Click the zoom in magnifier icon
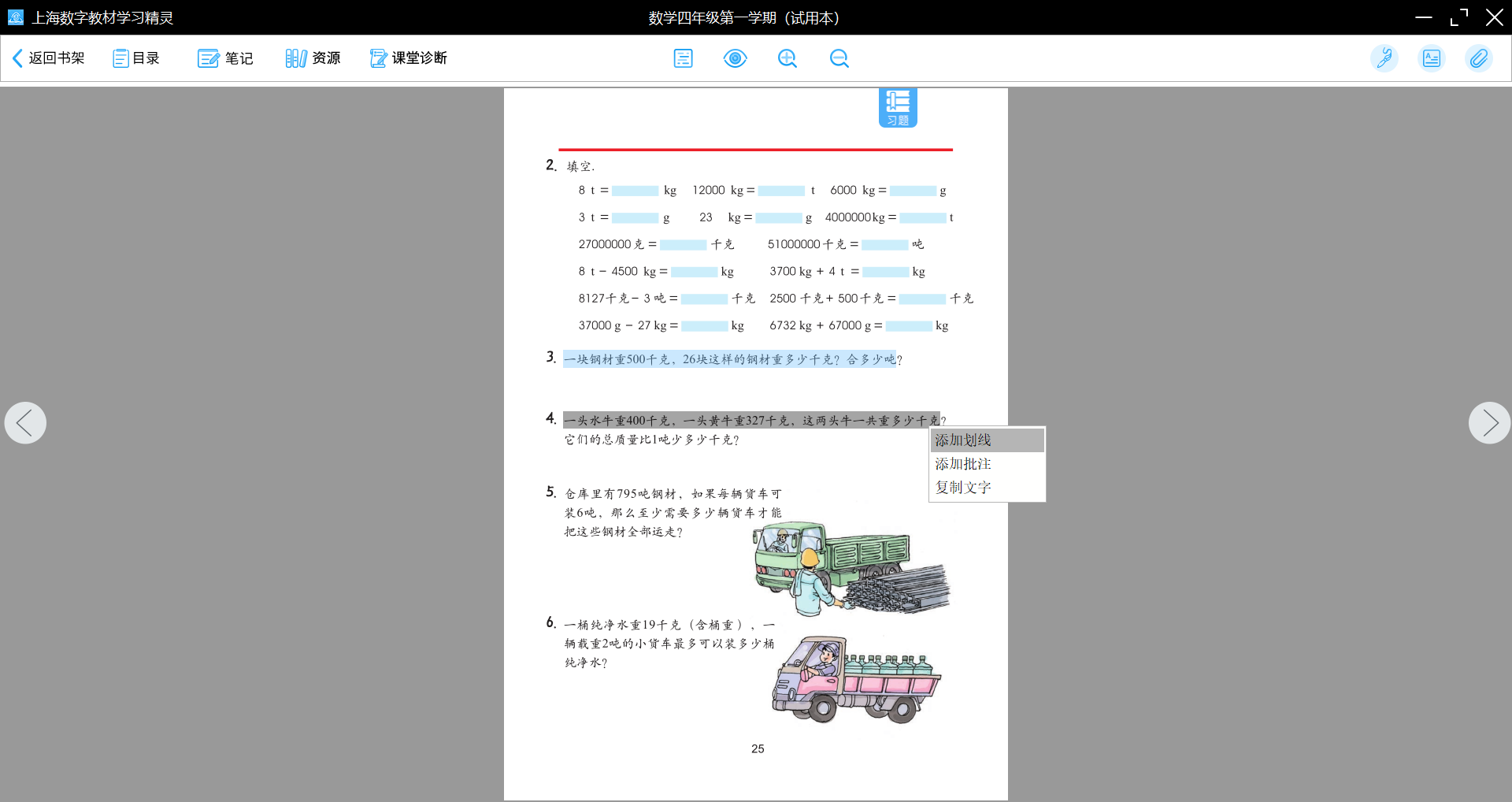This screenshot has width=1512, height=802. click(787, 58)
